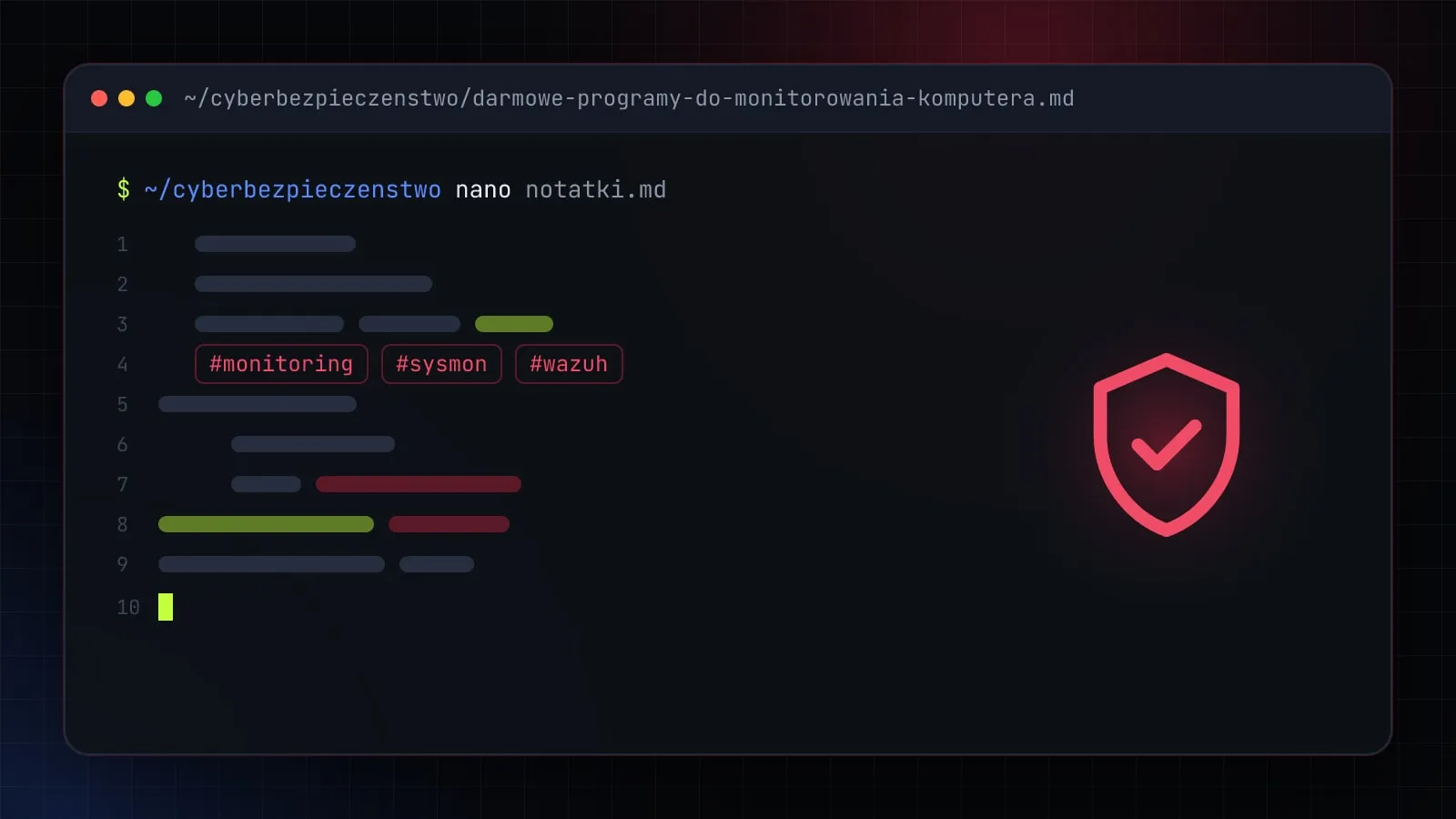Viewport: 1456px width, 819px height.
Task: Select the #monitoring tag
Action: 281,364
